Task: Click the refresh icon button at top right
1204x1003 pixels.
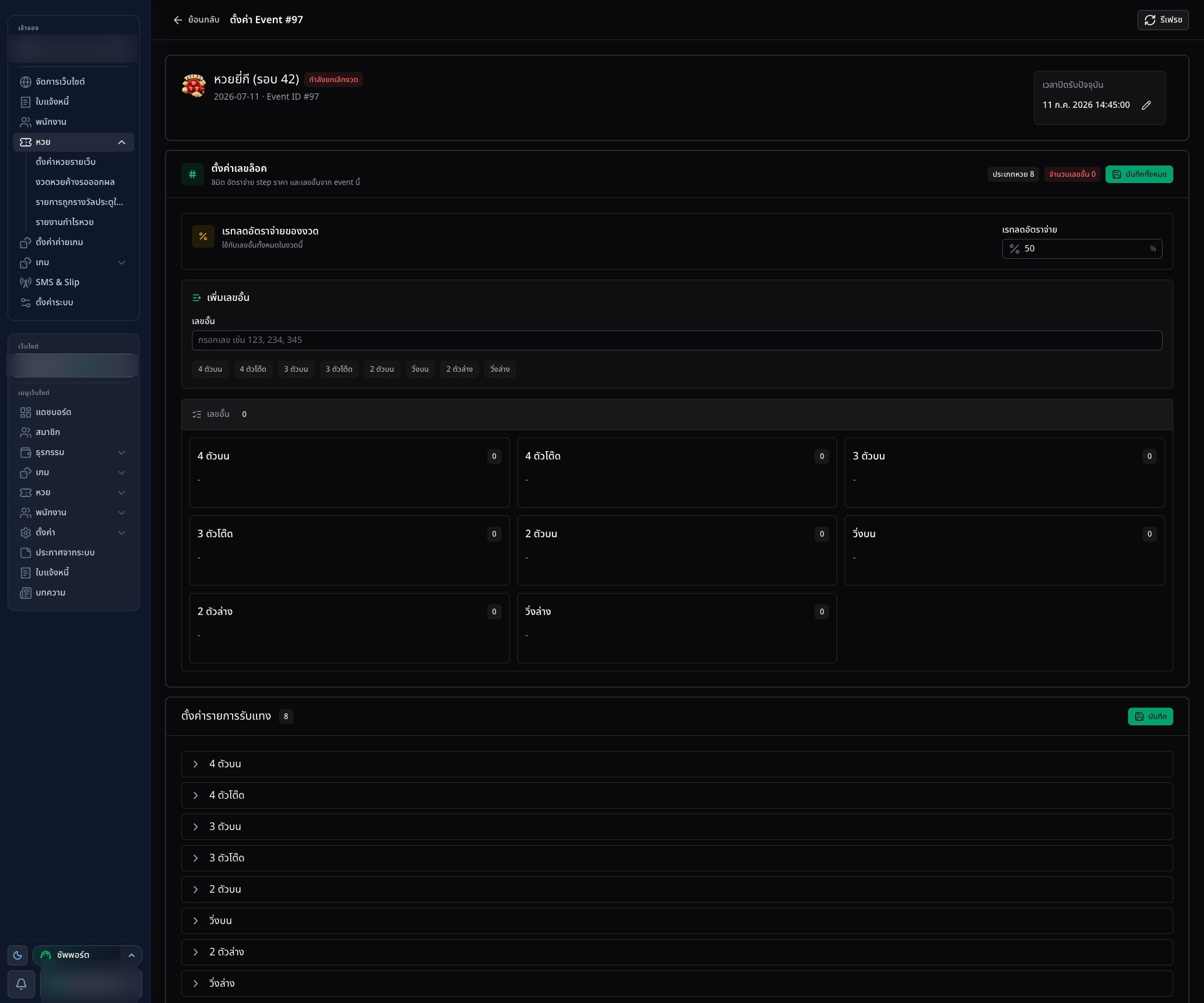Action: pos(1163,20)
